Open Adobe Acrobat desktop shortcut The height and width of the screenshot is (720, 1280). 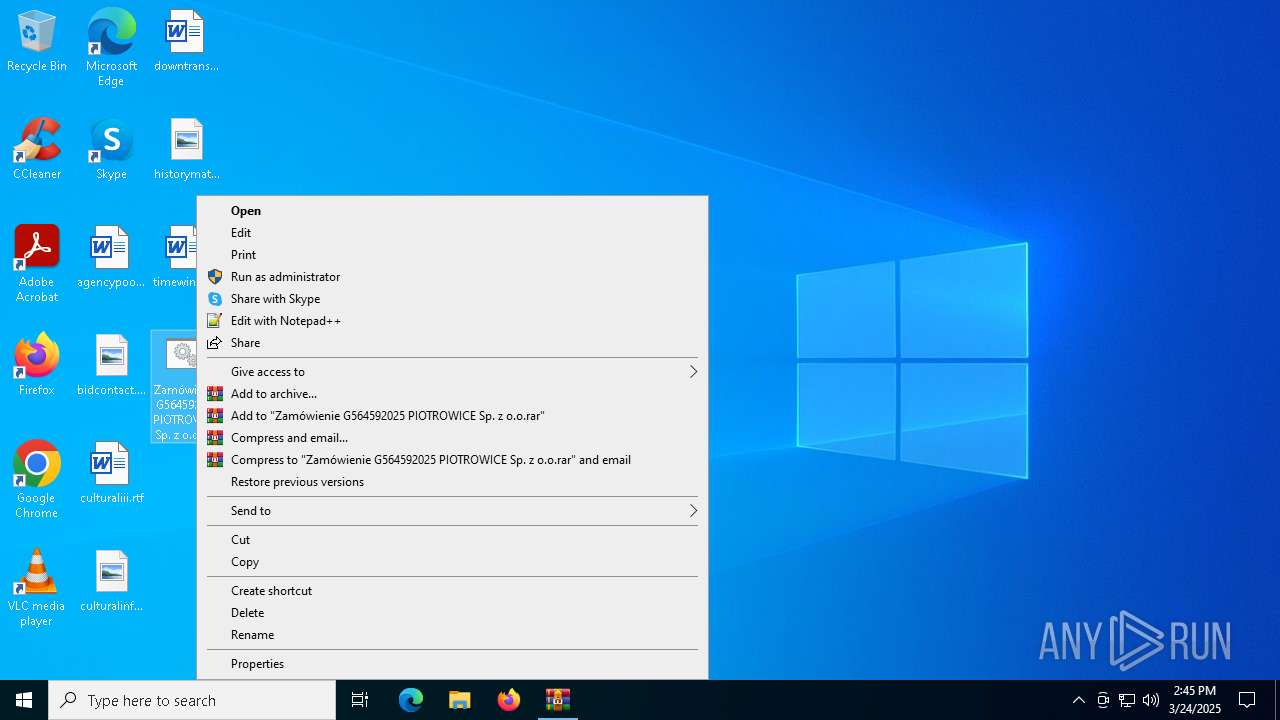37,264
